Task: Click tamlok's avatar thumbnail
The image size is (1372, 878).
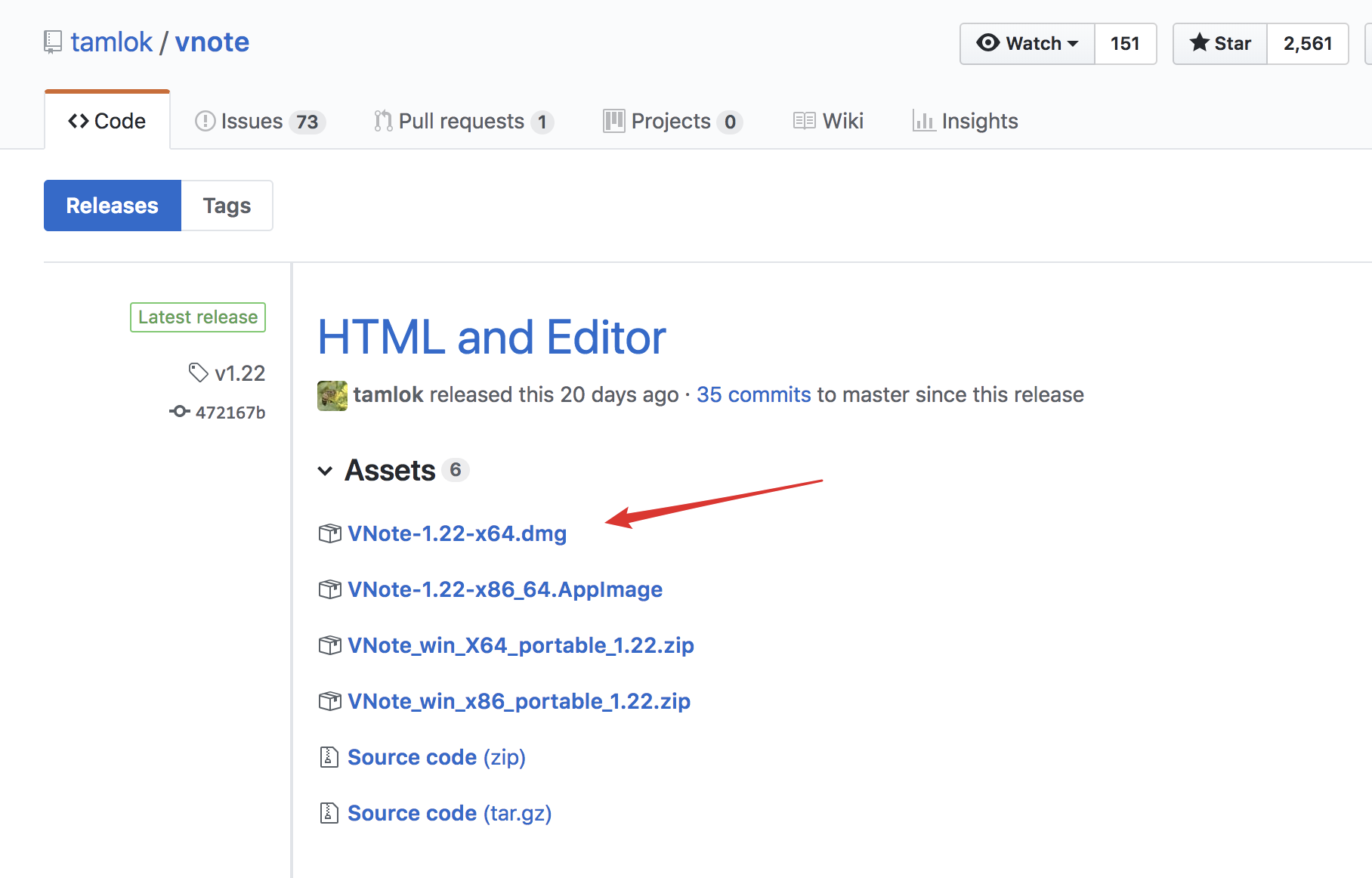Action: (332, 394)
